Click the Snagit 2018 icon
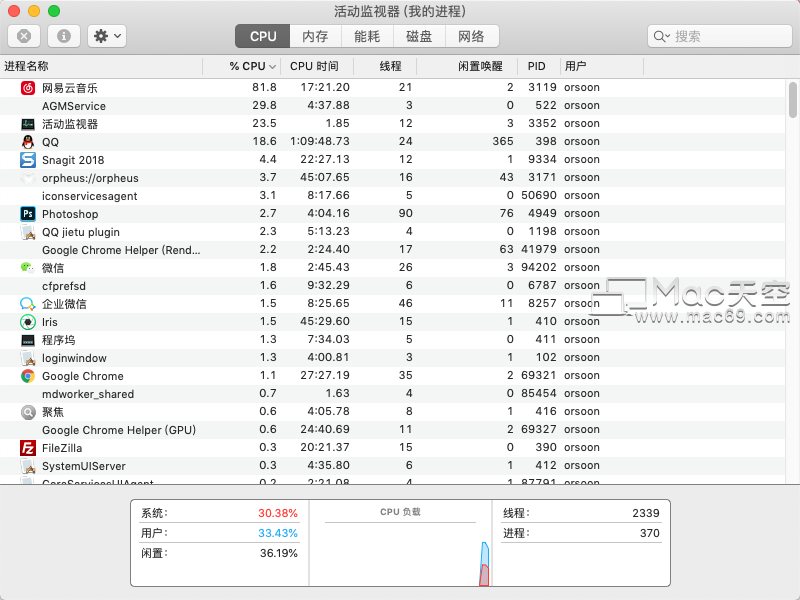Screen dimensions: 800x600 pos(28,160)
